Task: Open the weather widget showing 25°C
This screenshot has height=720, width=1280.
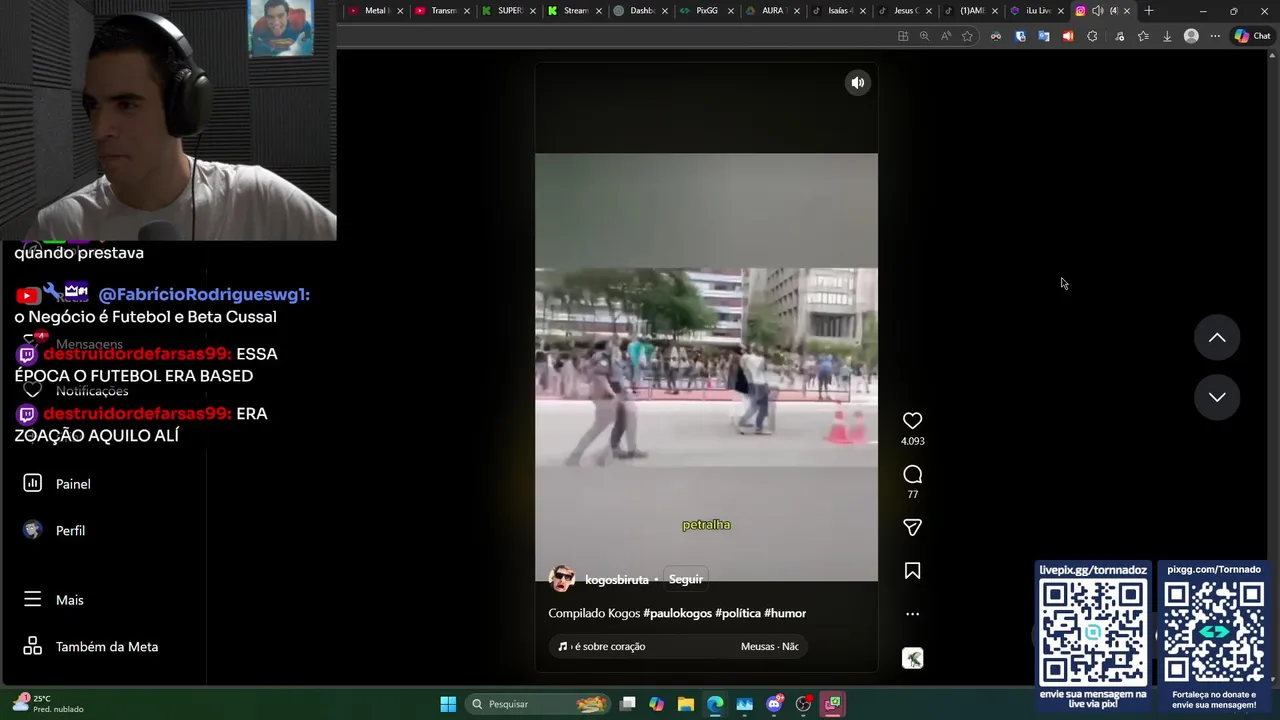Action: click(x=48, y=704)
